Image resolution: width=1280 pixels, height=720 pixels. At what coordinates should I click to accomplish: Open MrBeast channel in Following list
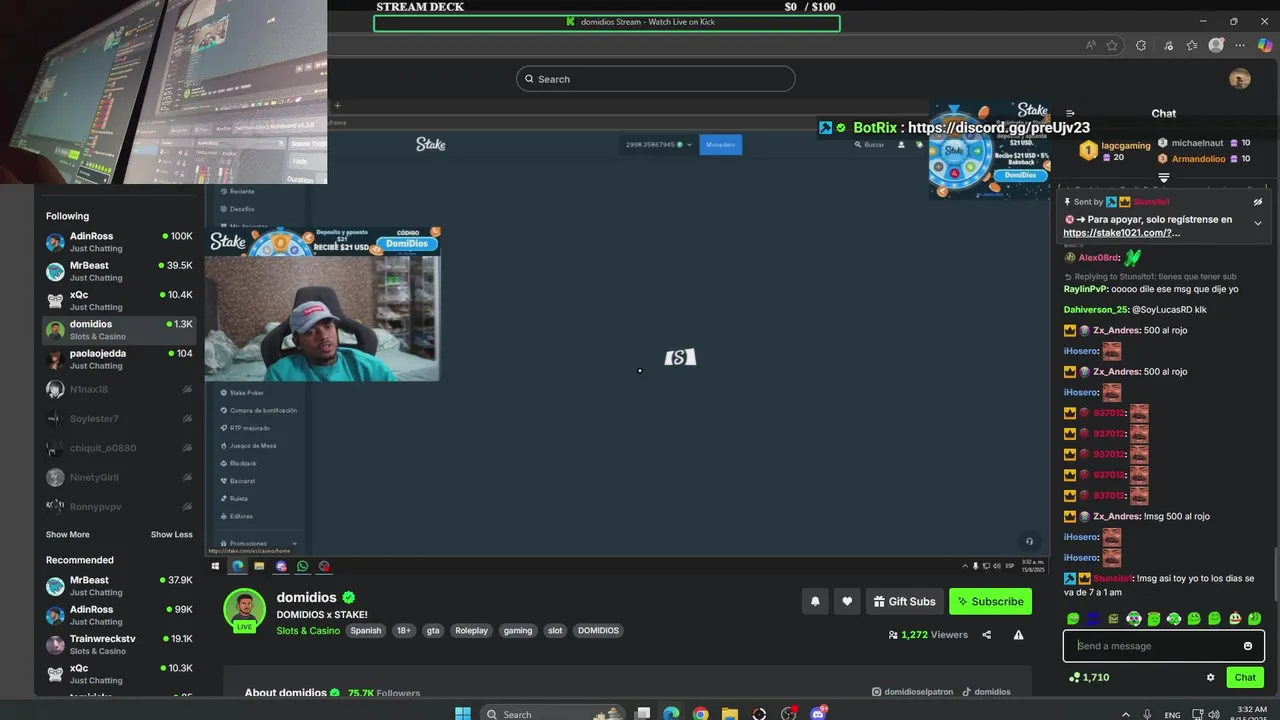(x=118, y=271)
